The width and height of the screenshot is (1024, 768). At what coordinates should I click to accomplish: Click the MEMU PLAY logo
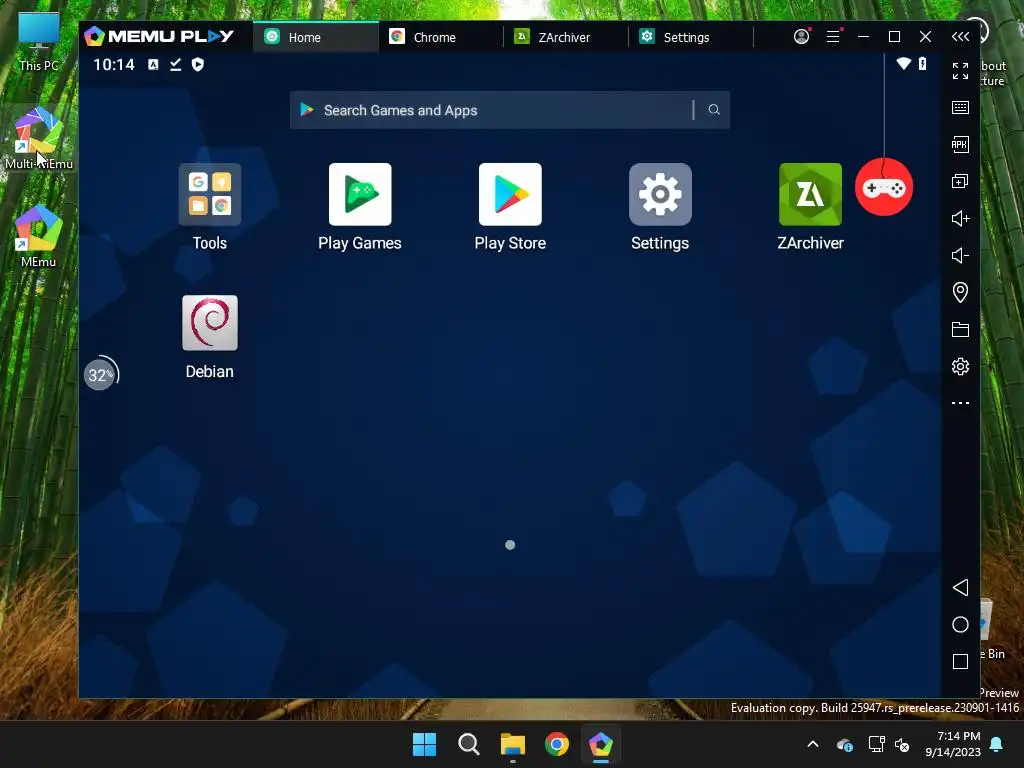[159, 36]
